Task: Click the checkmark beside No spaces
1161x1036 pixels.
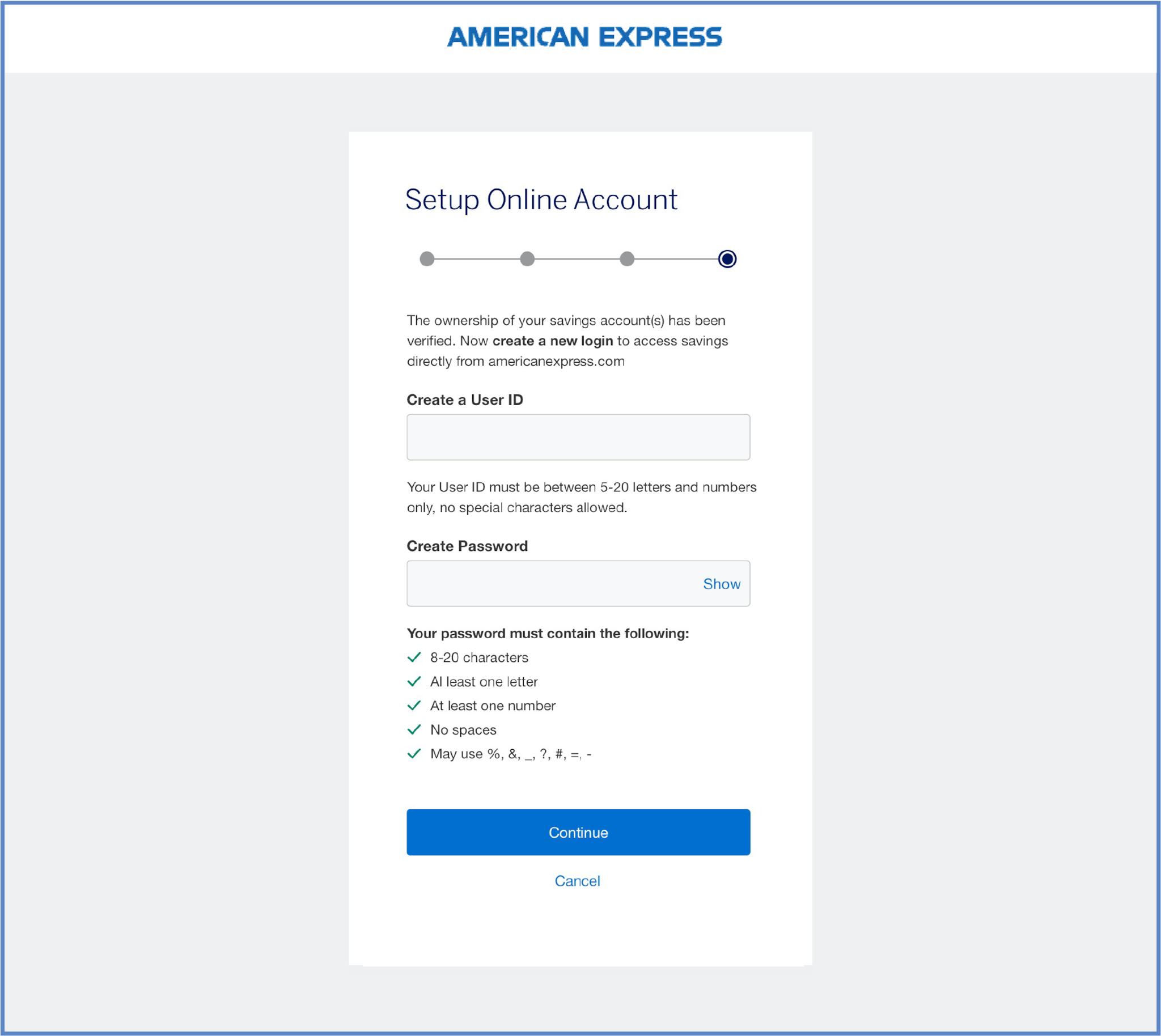Action: click(x=414, y=730)
